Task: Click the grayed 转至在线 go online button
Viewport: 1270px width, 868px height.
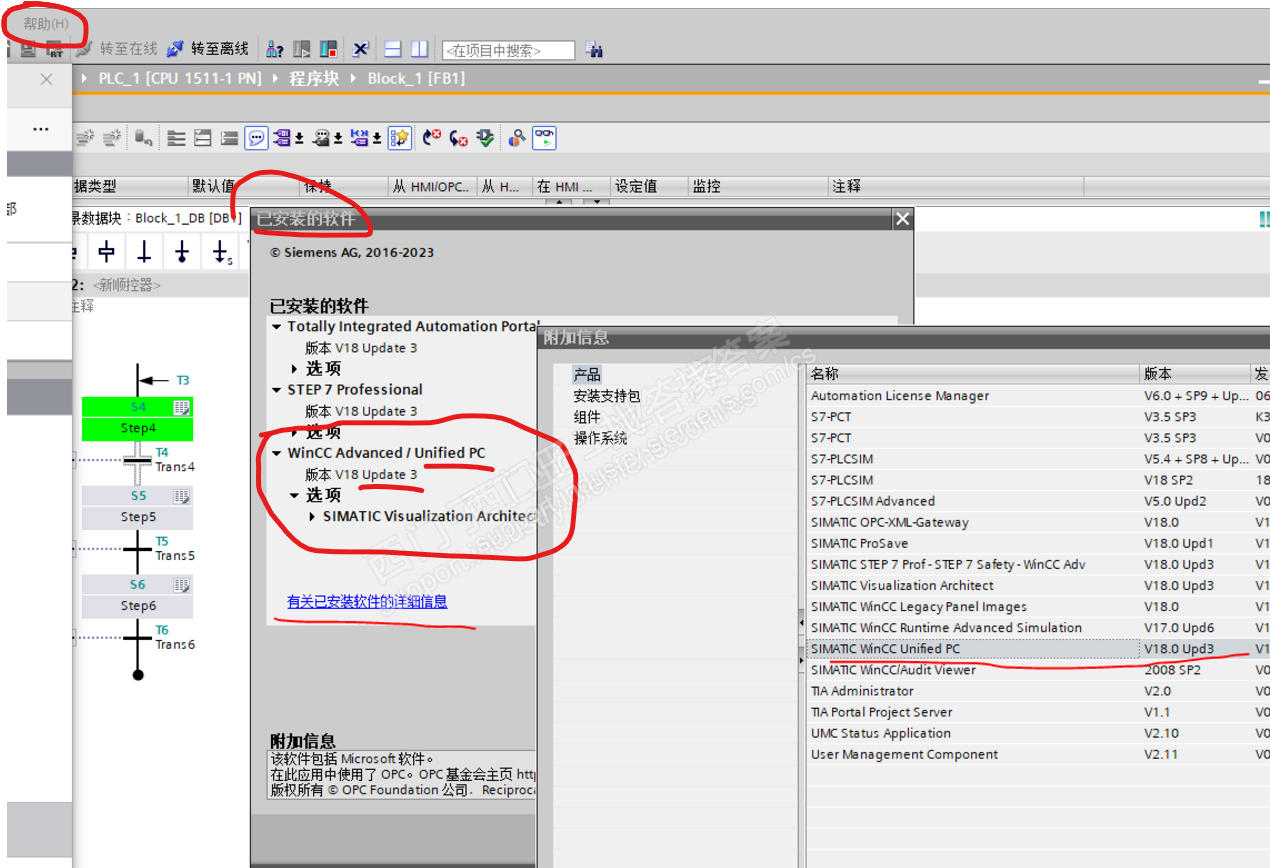Action: tap(117, 49)
